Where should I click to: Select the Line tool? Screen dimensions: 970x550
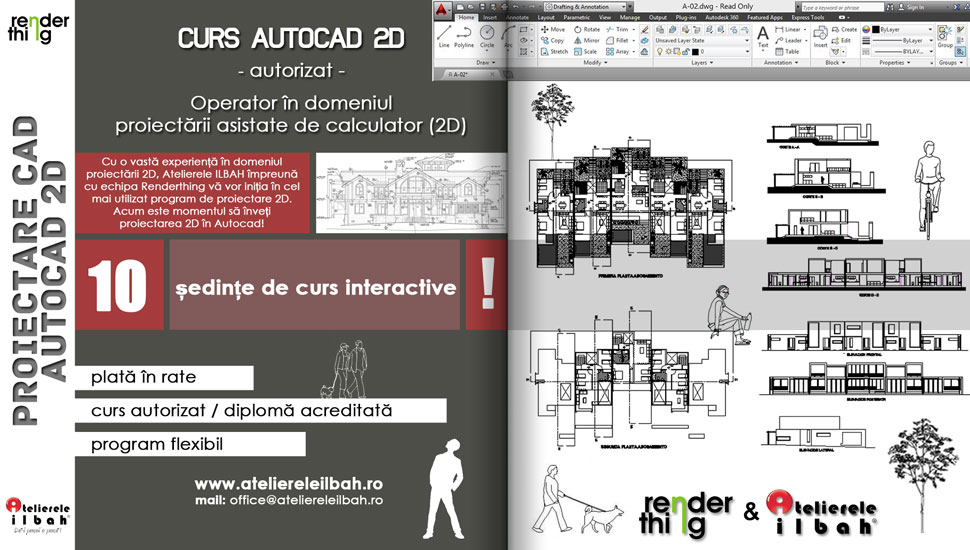click(444, 37)
